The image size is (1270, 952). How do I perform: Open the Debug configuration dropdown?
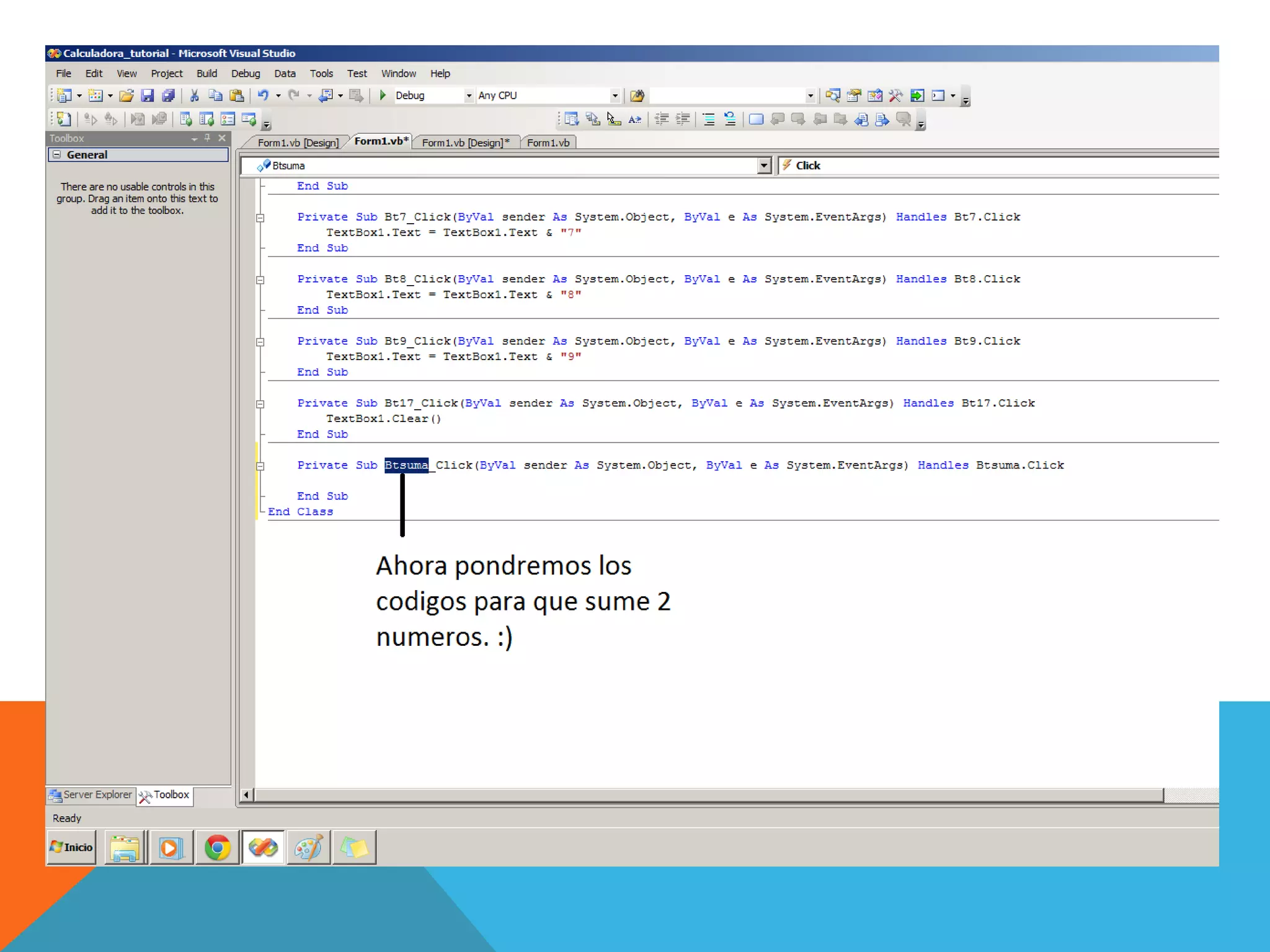469,95
